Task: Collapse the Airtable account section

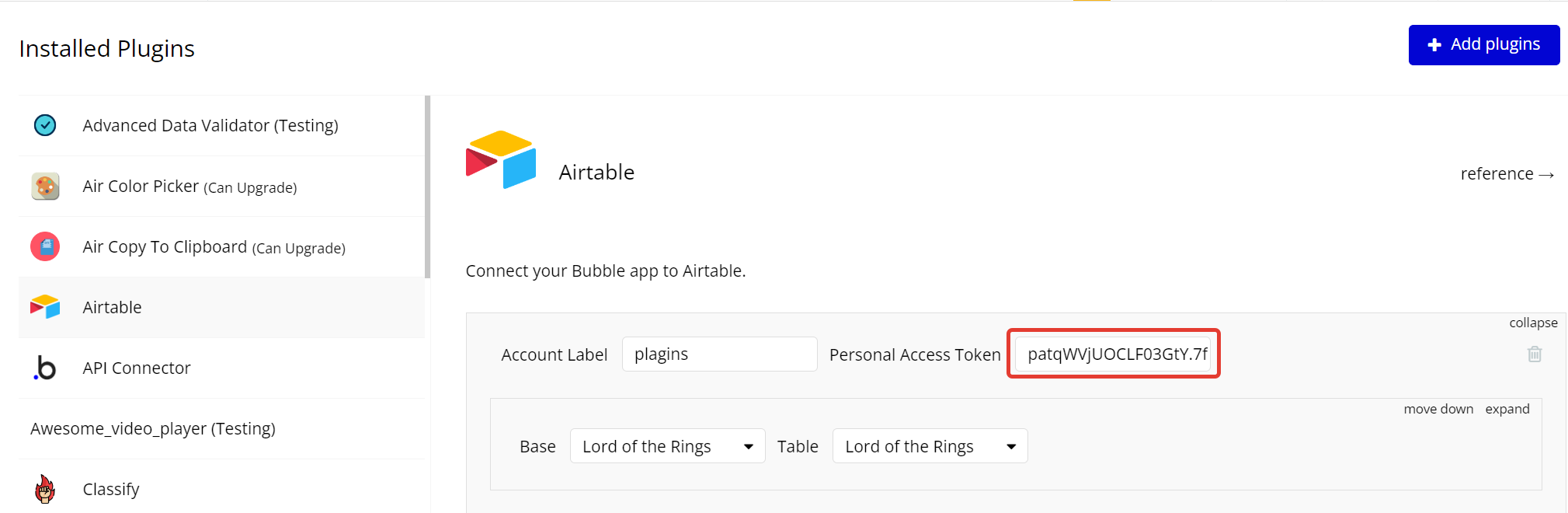Action: (x=1533, y=323)
